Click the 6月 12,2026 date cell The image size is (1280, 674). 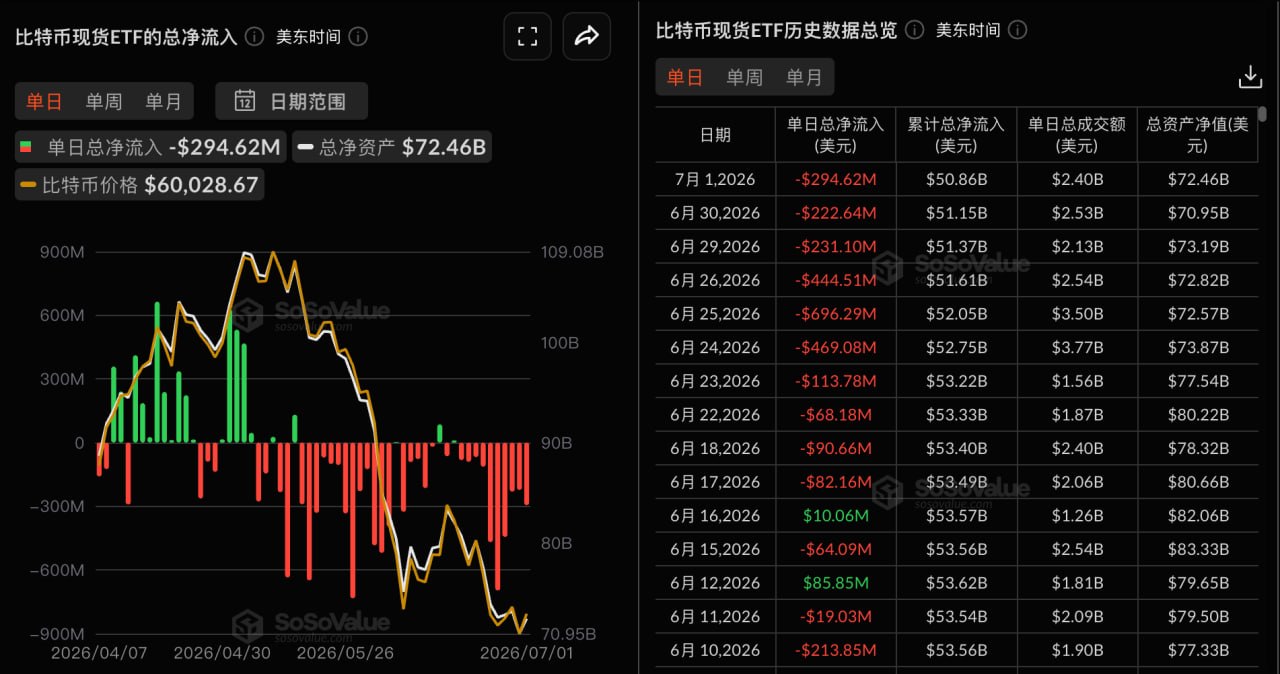pyautogui.click(x=715, y=583)
